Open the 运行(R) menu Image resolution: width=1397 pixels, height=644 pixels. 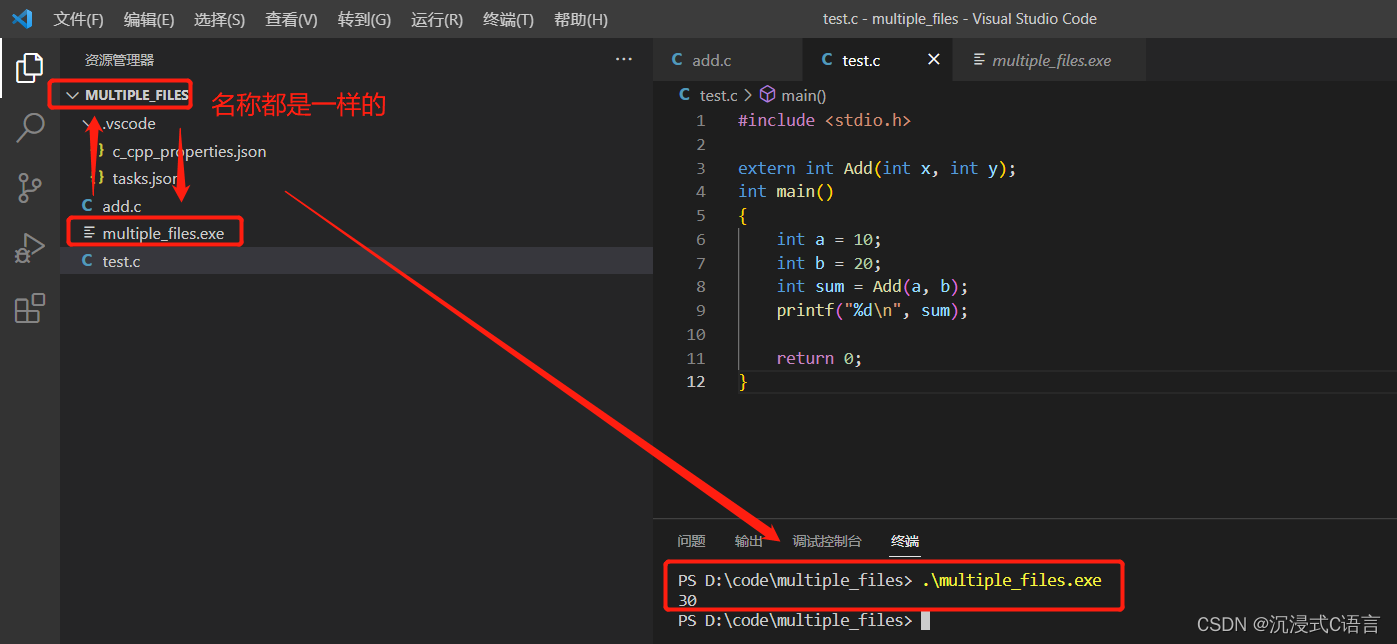pos(437,19)
